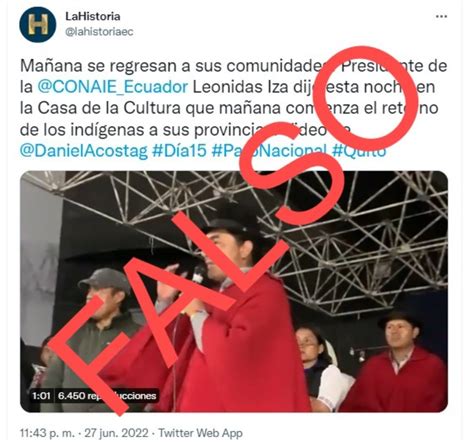474x442 pixels.
Task: Click the #ParoNacional hashtag
Action: click(269, 151)
